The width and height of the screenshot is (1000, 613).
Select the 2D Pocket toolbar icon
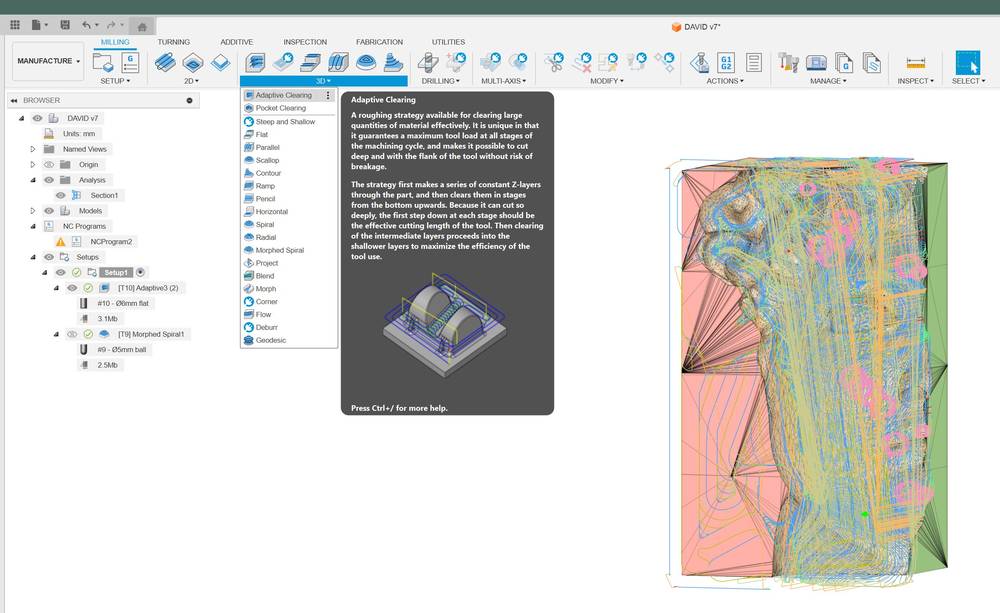pyautogui.click(x=193, y=63)
